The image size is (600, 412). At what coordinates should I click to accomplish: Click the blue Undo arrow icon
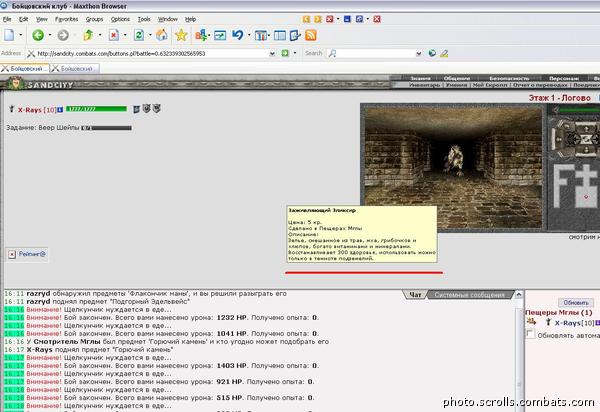click(x=238, y=35)
